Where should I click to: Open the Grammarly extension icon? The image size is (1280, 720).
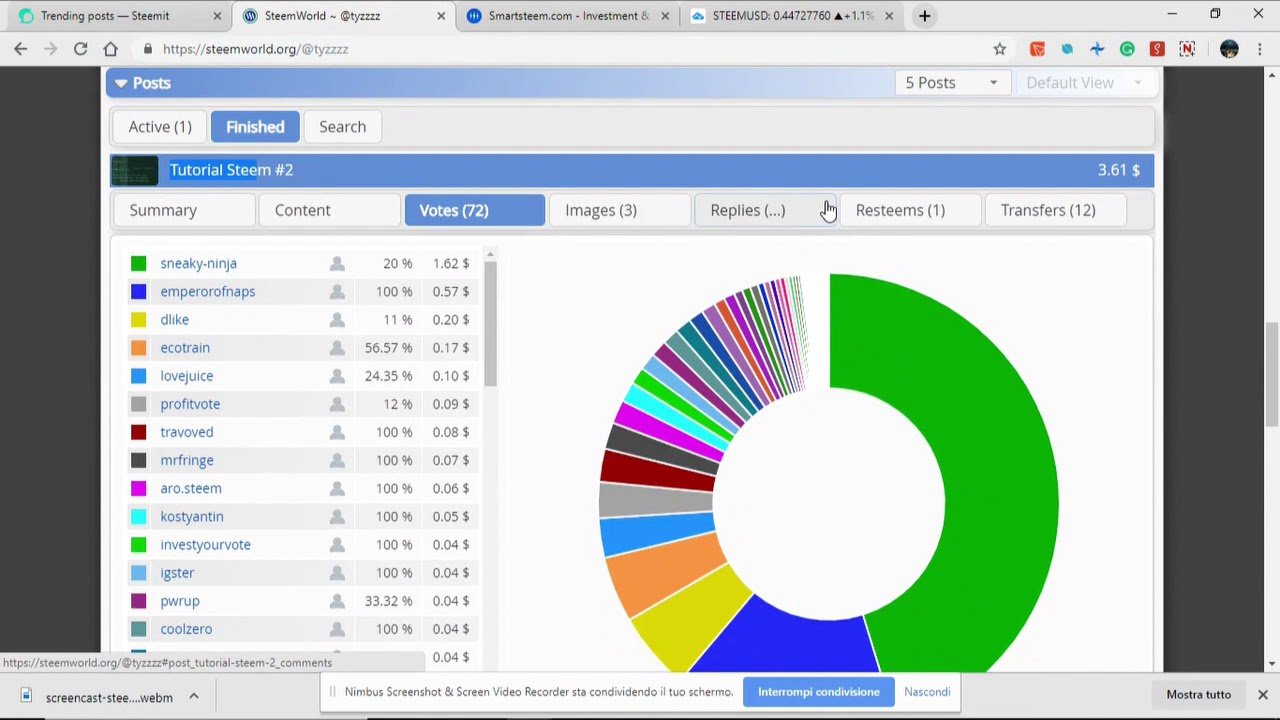pyautogui.click(x=1127, y=49)
